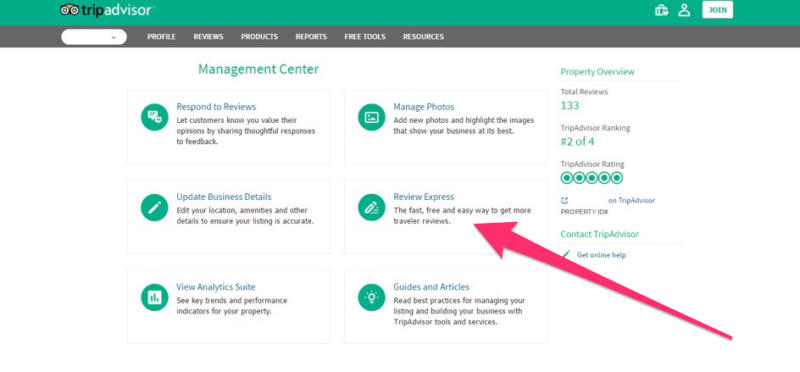Viewport: 800px width, 372px height.
Task: Click the PROPERTY ID# label
Action: (584, 211)
